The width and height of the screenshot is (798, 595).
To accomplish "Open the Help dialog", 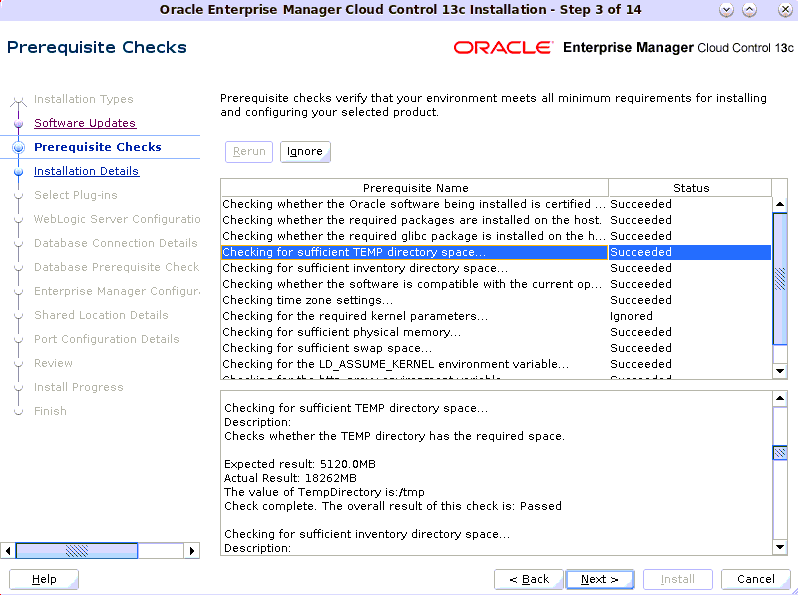I will (x=44, y=579).
